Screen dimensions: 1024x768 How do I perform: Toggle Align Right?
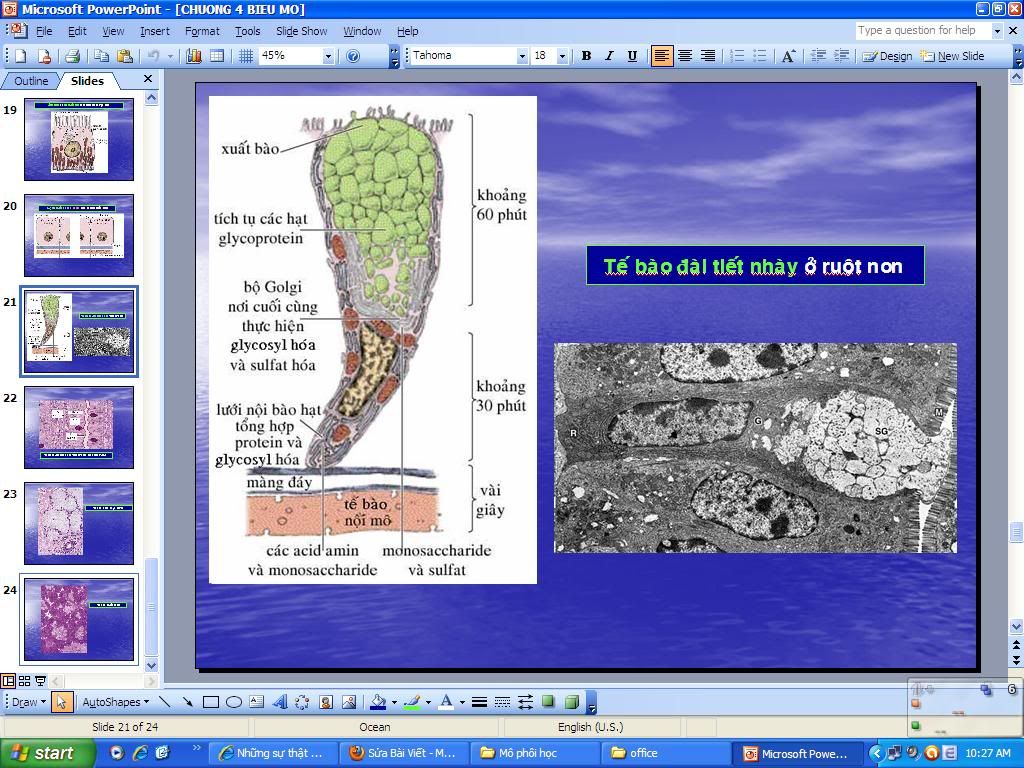click(707, 56)
